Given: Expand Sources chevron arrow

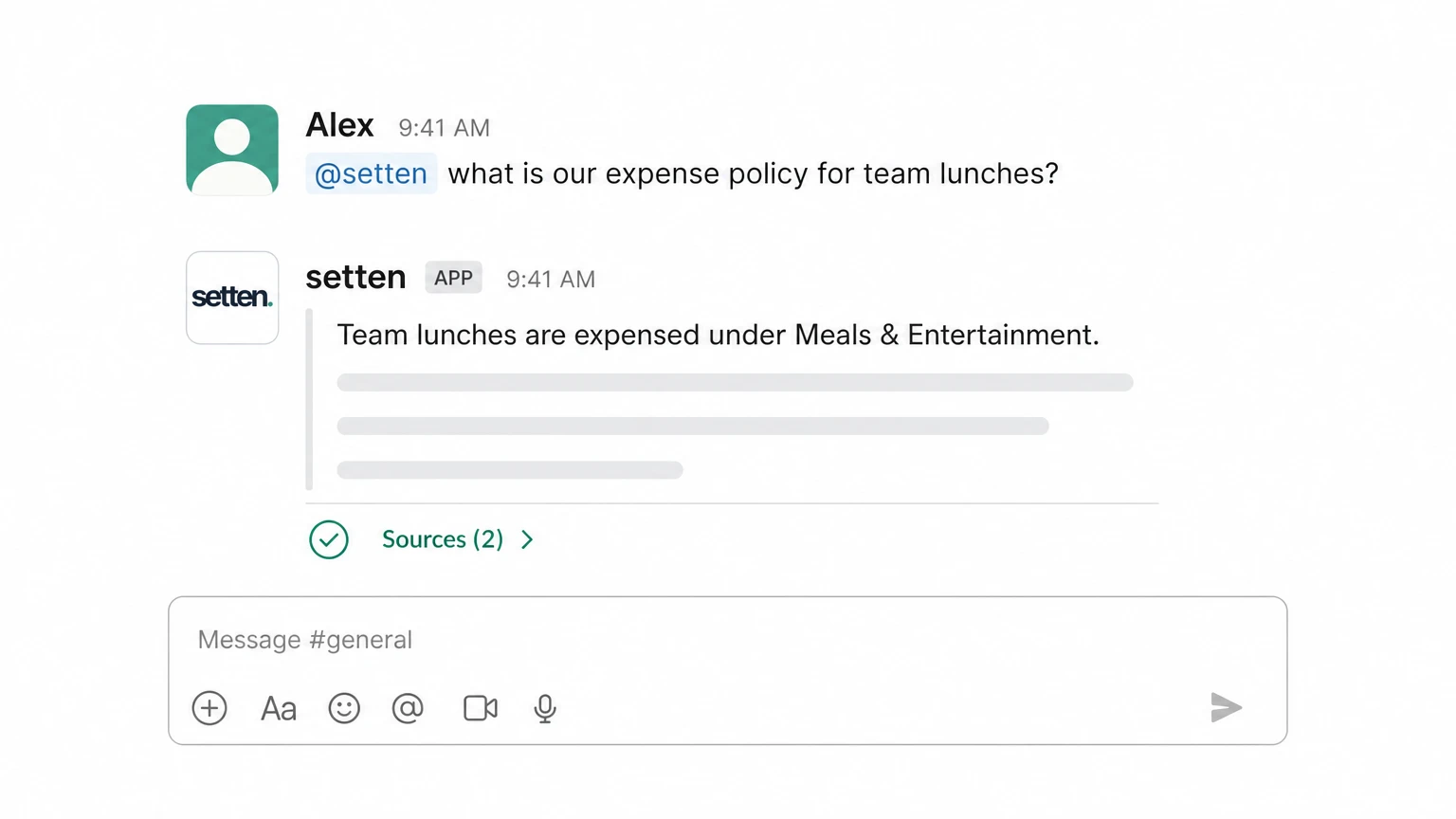Looking at the screenshot, I should click(x=527, y=539).
